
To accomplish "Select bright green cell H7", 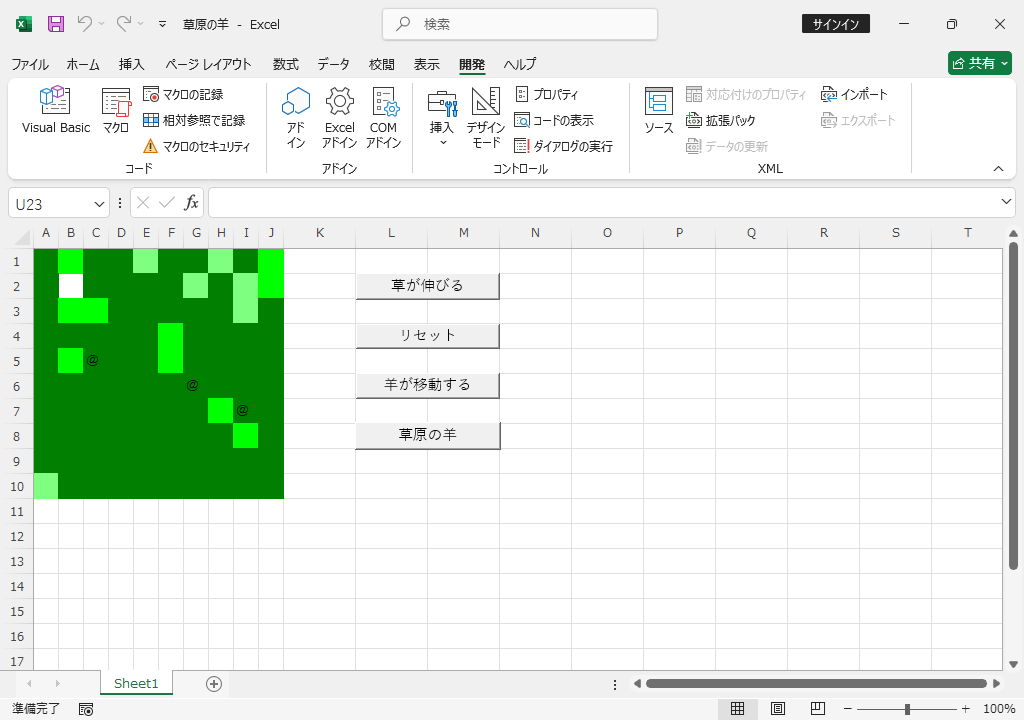I will [x=221, y=411].
